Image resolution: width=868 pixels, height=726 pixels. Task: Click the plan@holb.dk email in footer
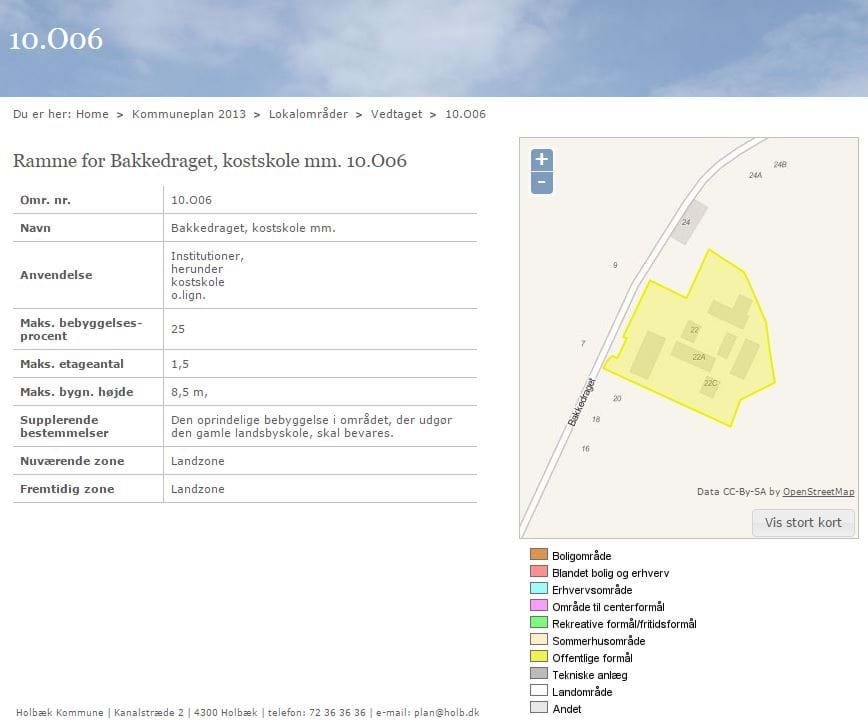(448, 713)
